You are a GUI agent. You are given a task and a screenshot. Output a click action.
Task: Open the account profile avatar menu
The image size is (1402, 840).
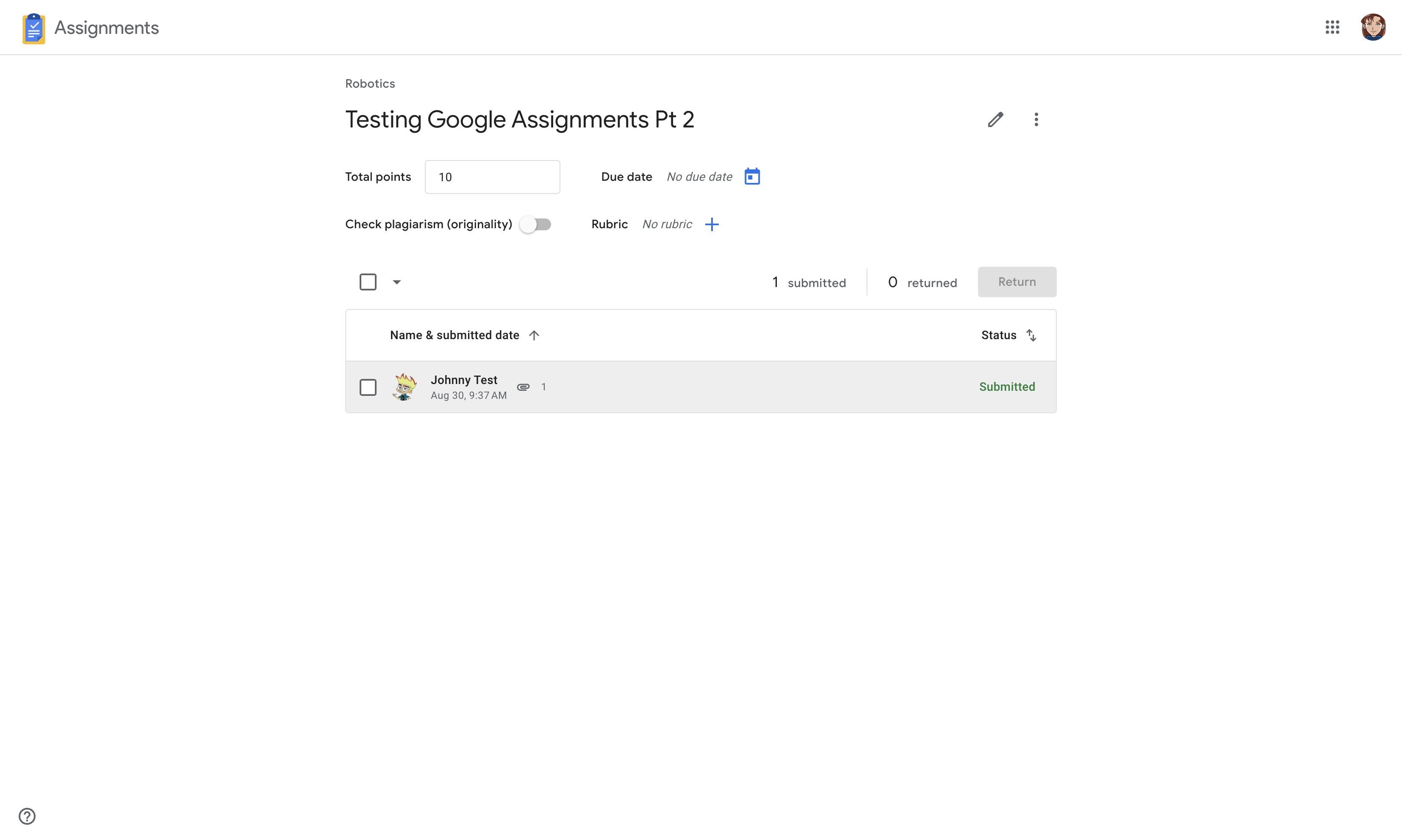tap(1373, 27)
